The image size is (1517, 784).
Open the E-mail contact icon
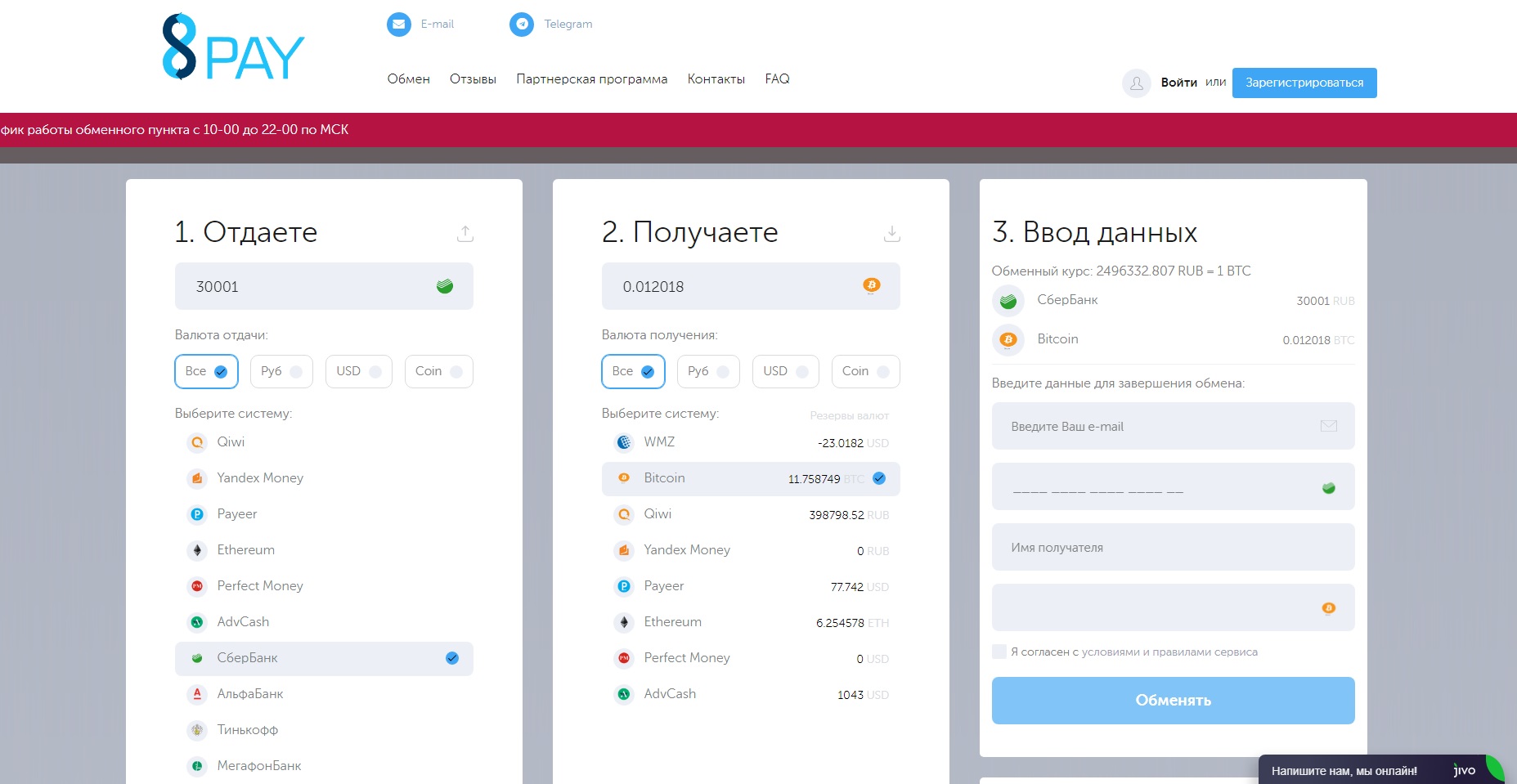(399, 25)
